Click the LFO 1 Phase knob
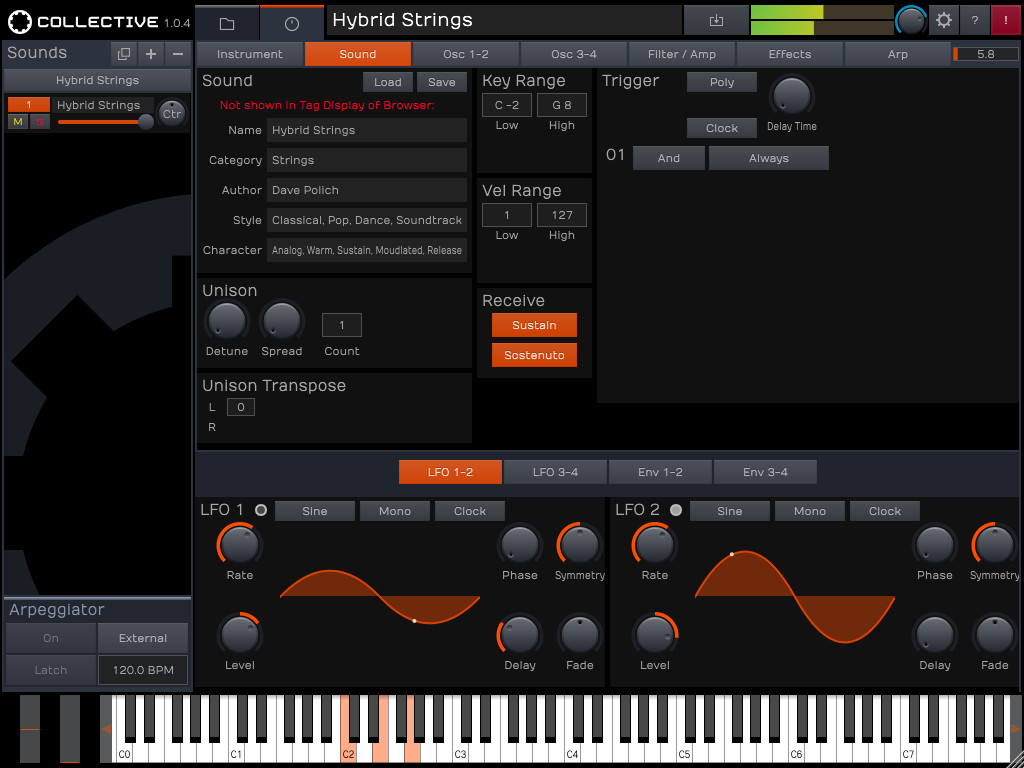The image size is (1024, 768). 520,545
